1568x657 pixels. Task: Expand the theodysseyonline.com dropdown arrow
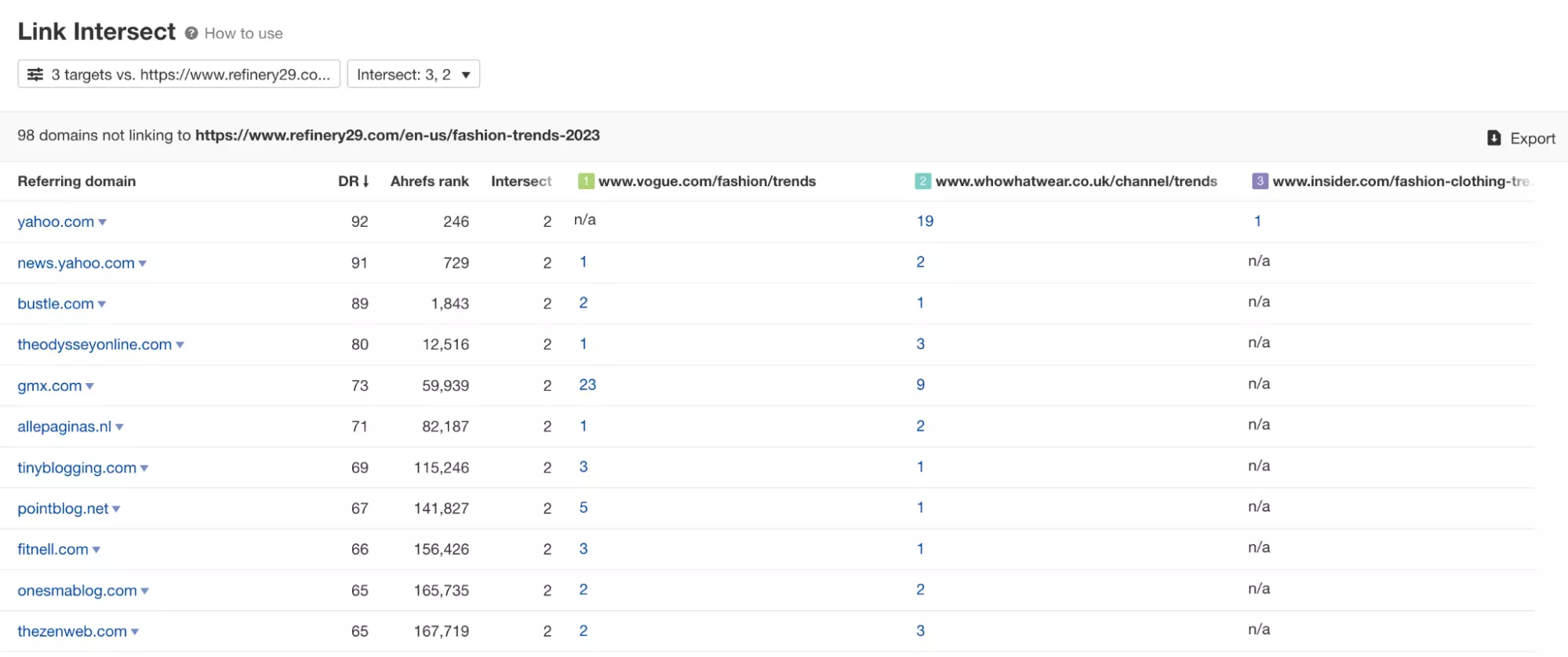coord(180,345)
